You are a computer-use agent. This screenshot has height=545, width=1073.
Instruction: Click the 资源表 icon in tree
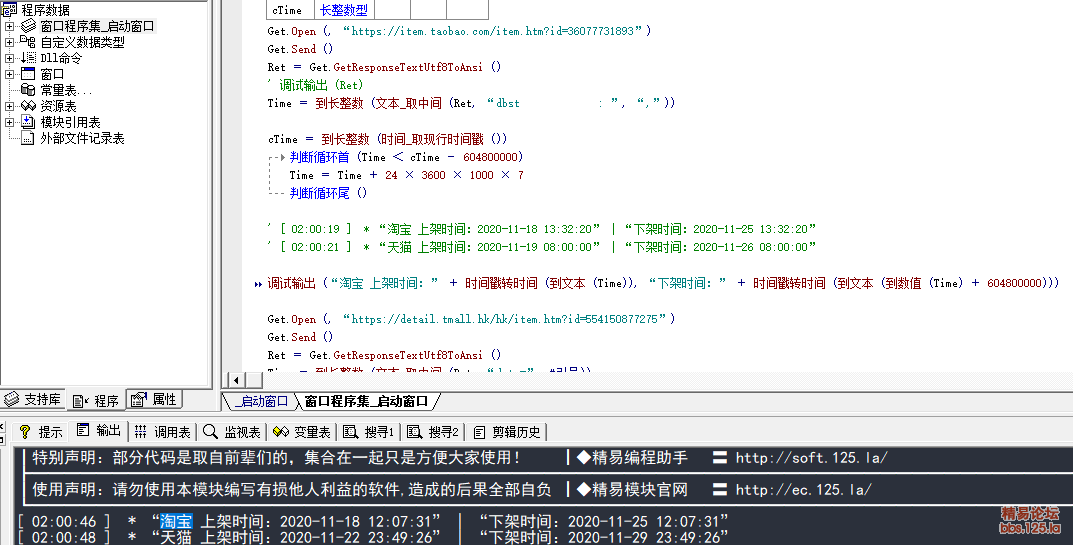28,106
